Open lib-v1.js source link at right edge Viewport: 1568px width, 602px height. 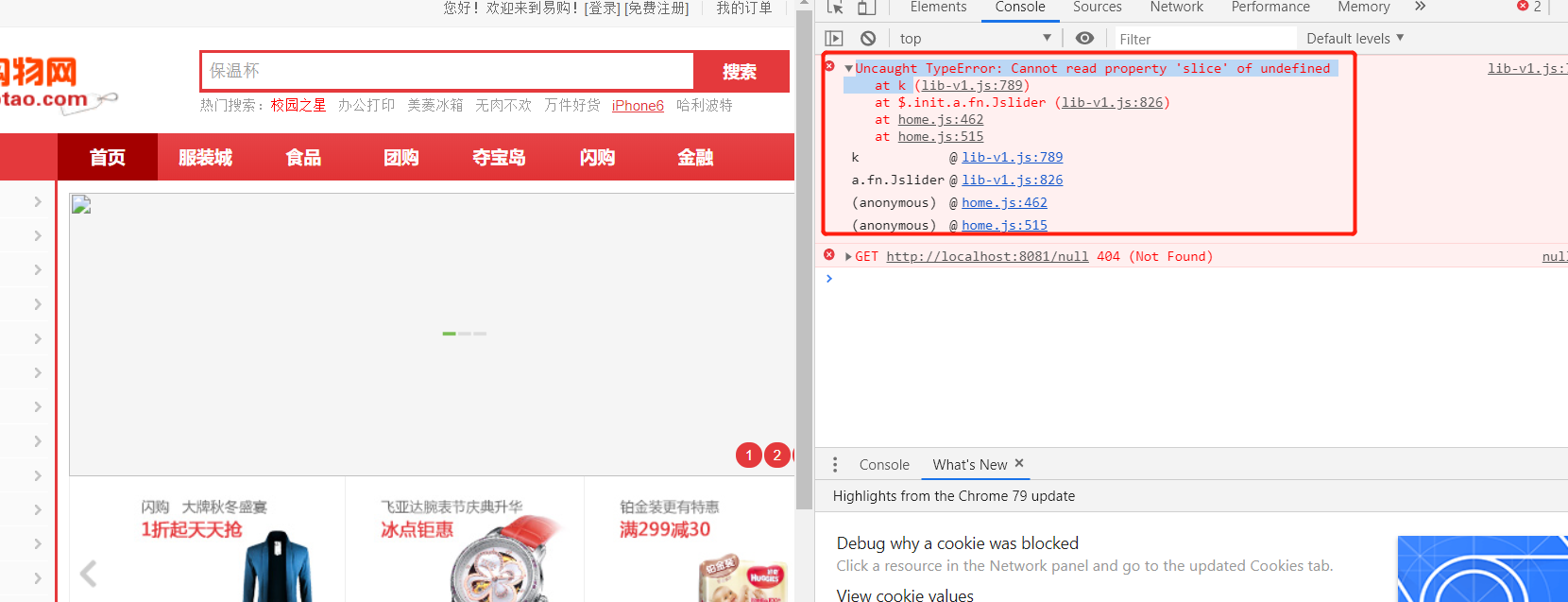(x=1527, y=68)
